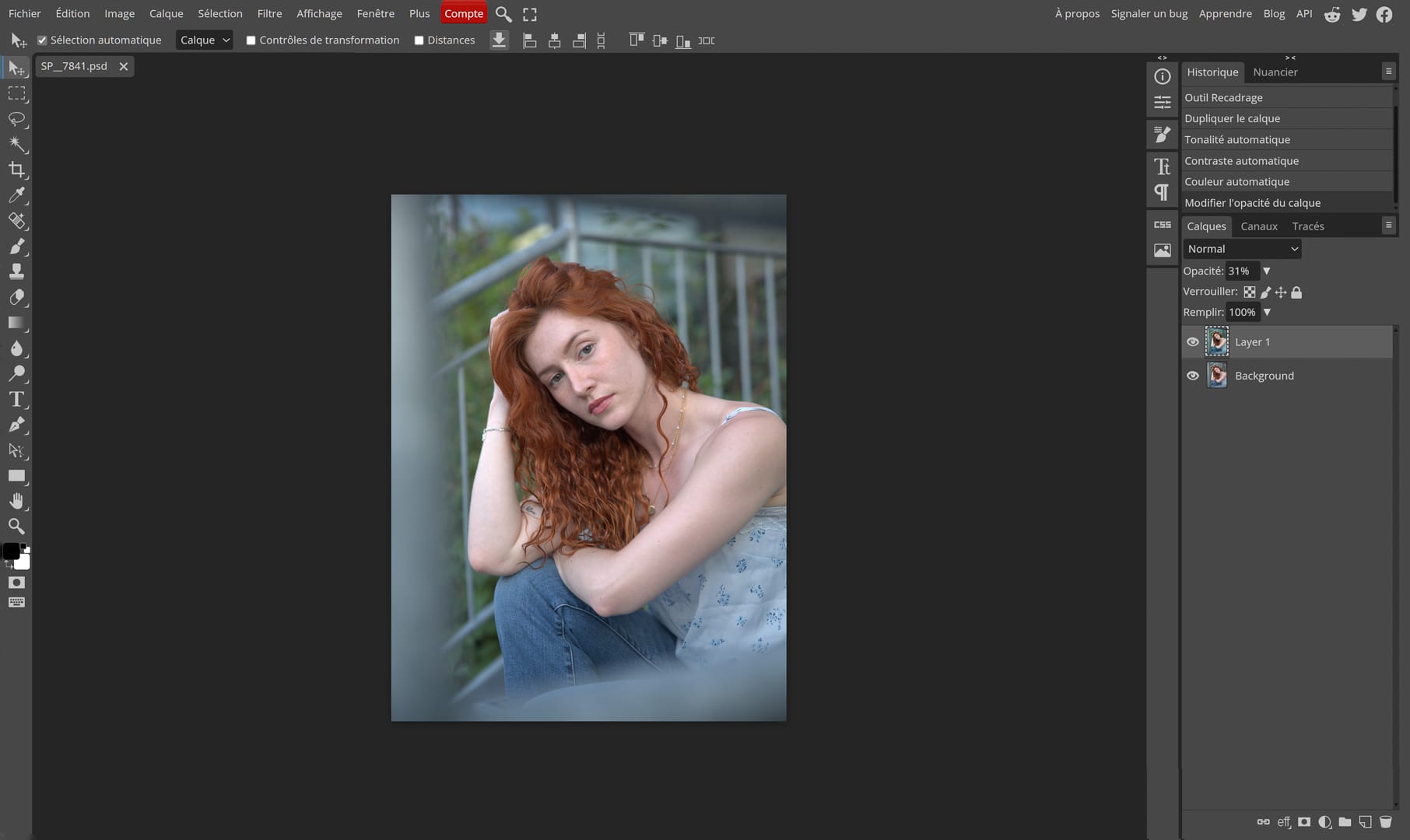This screenshot has height=840, width=1410.
Task: Create a new layer from panel bottom
Action: pos(1363,821)
